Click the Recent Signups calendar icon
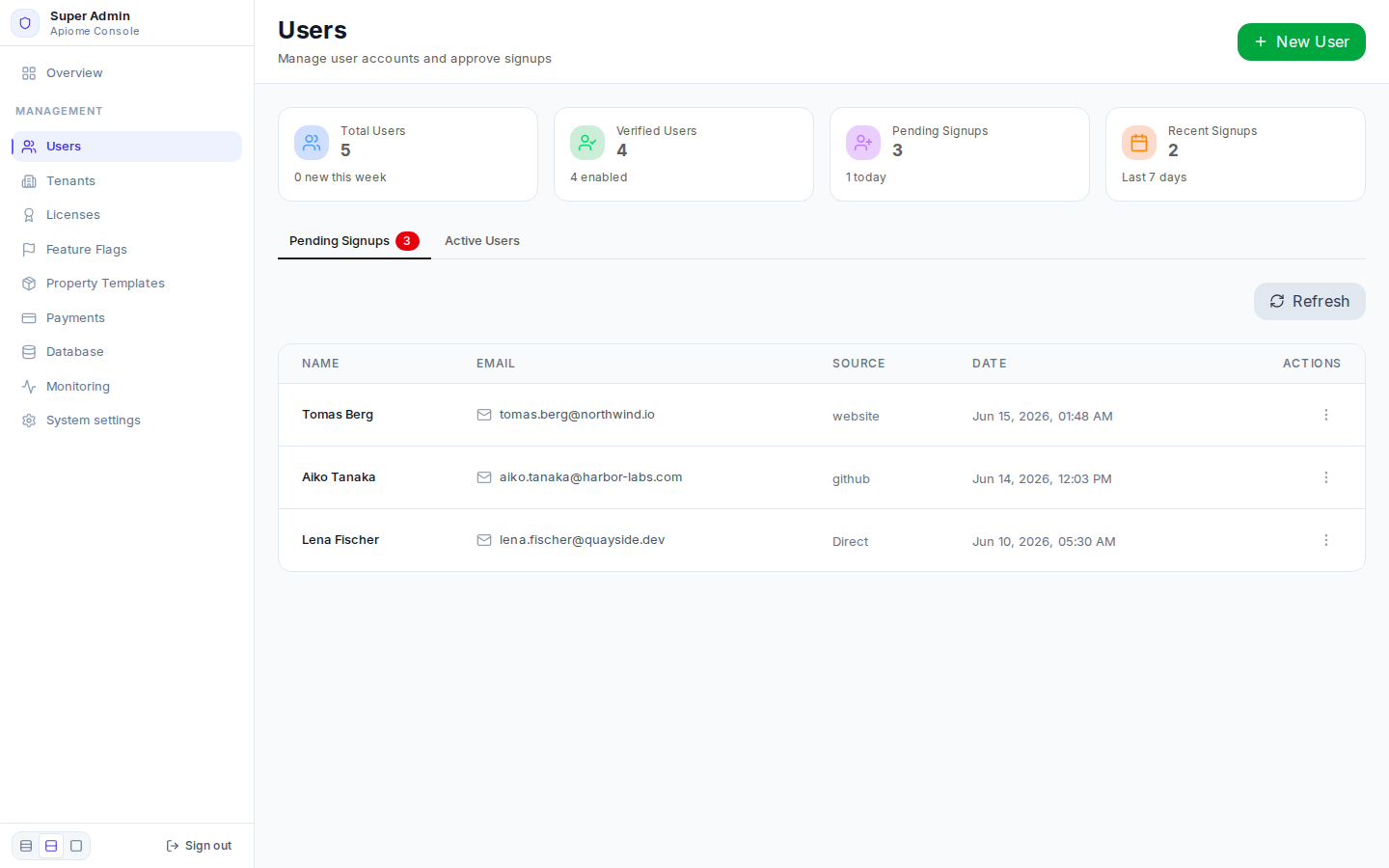This screenshot has width=1389, height=868. coord(1139,143)
